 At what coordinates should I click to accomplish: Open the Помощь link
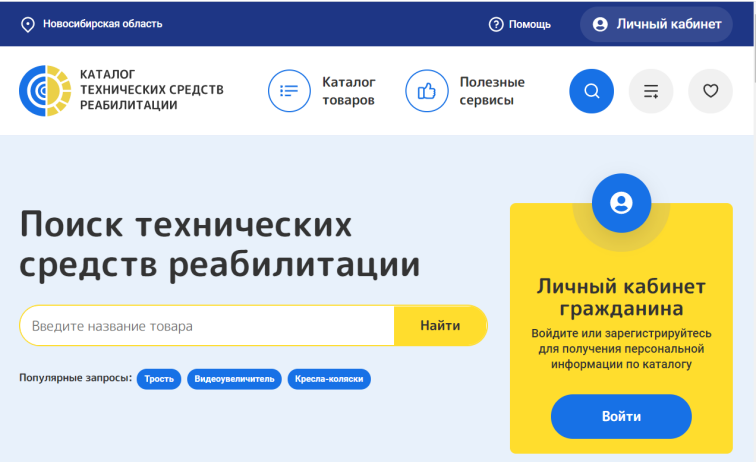point(530,24)
